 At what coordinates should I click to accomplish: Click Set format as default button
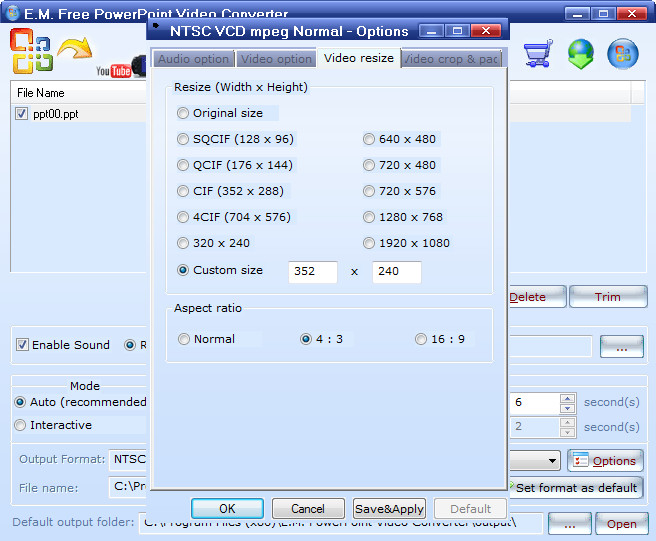point(576,487)
